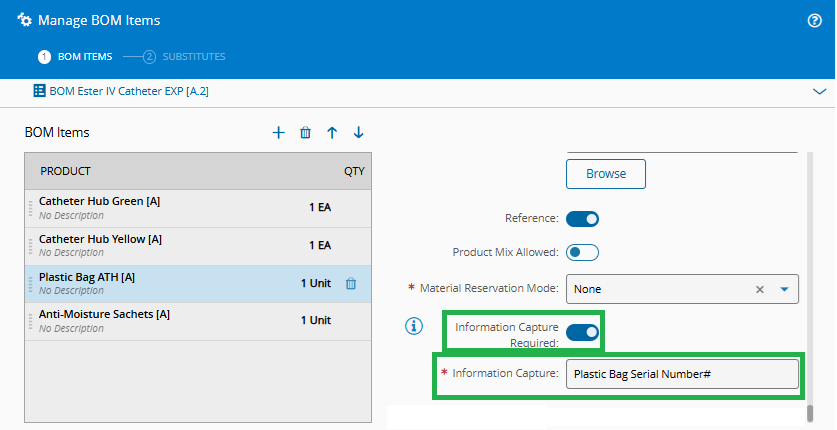This screenshot has width=837, height=430.
Task: Click quantity 1 EA of Catheter Hub Green
Action: [320, 208]
